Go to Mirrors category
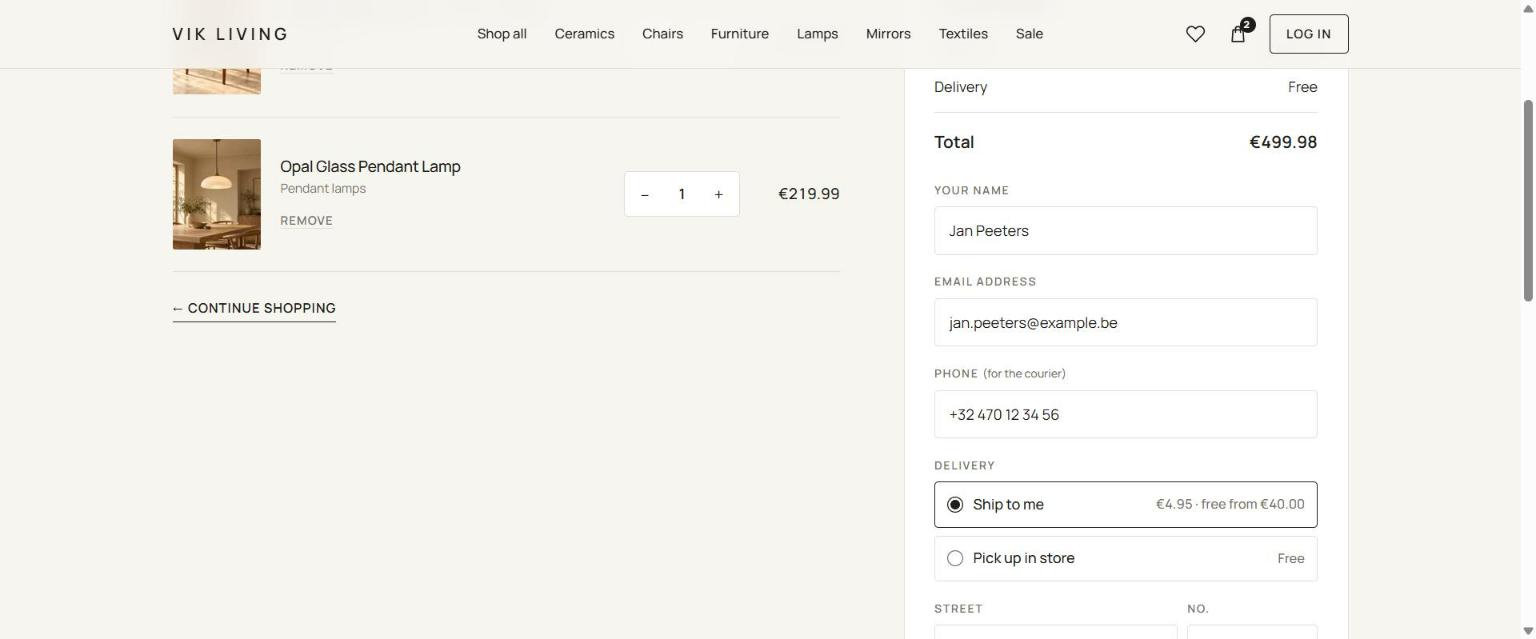Image resolution: width=1536 pixels, height=639 pixels. 888,34
